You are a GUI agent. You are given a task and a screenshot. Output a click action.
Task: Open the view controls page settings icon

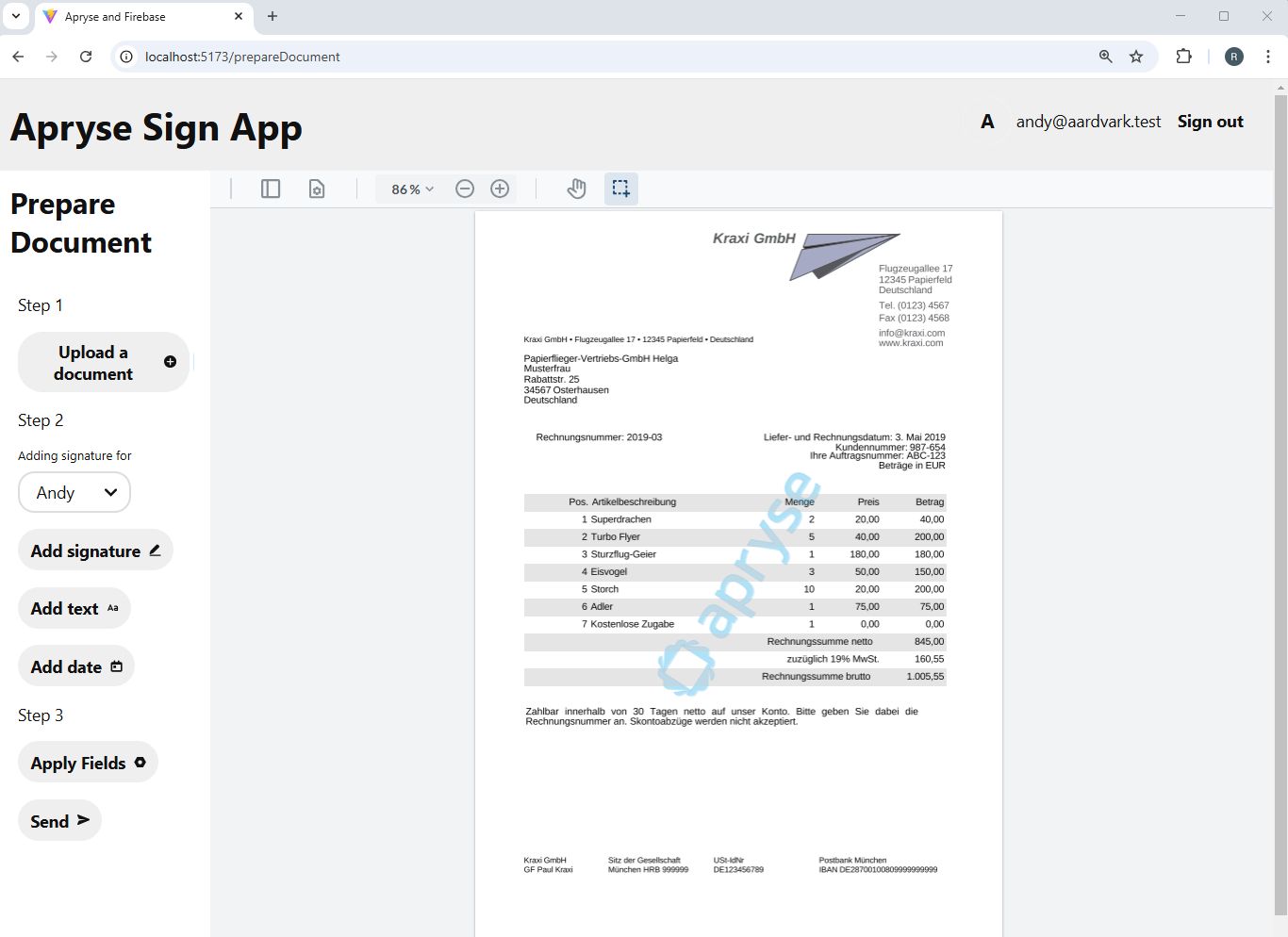[317, 189]
